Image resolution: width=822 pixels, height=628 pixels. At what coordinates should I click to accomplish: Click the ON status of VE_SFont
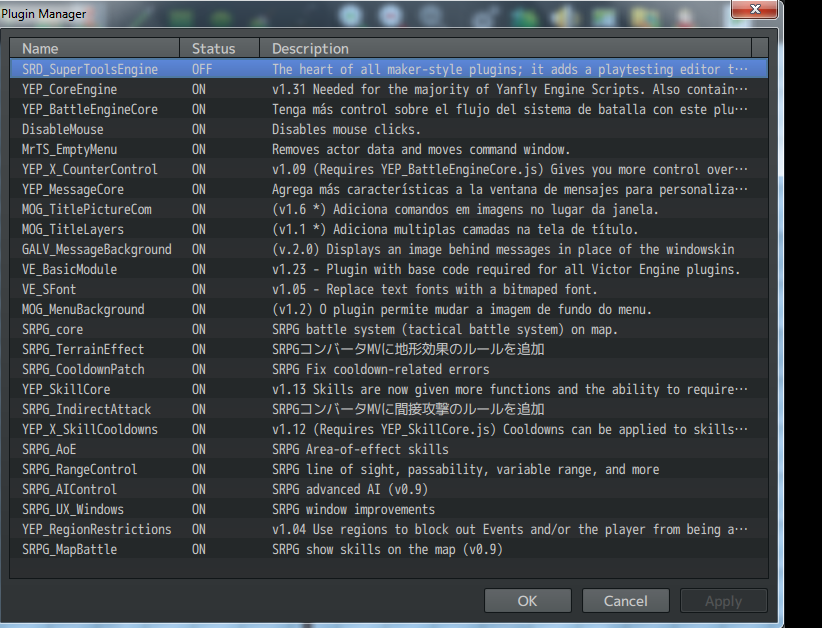pos(199,289)
